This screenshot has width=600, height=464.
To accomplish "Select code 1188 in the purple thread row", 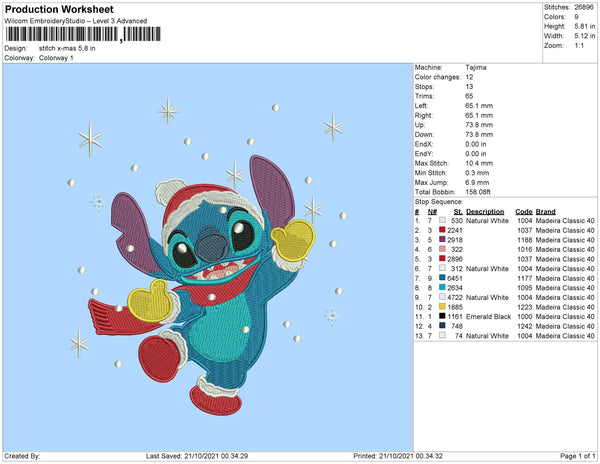I will click(524, 240).
